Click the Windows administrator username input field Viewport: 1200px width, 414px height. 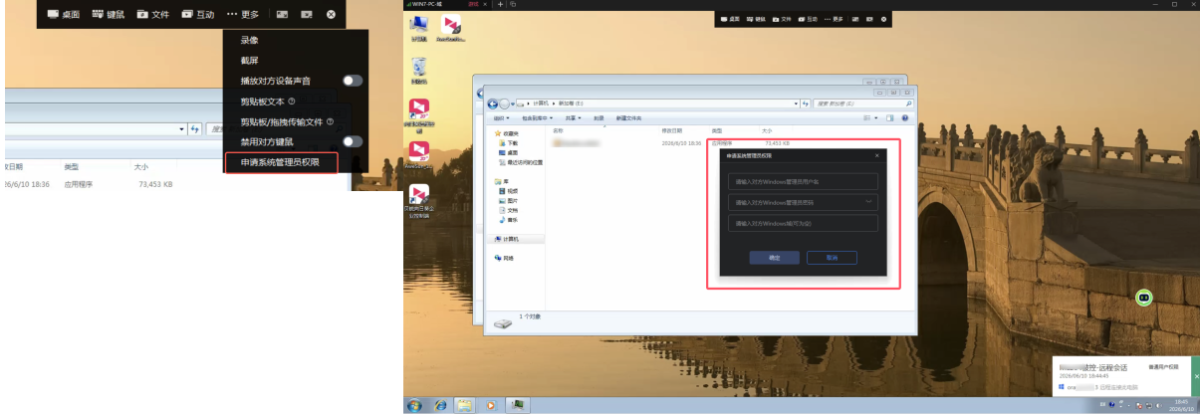click(803, 181)
